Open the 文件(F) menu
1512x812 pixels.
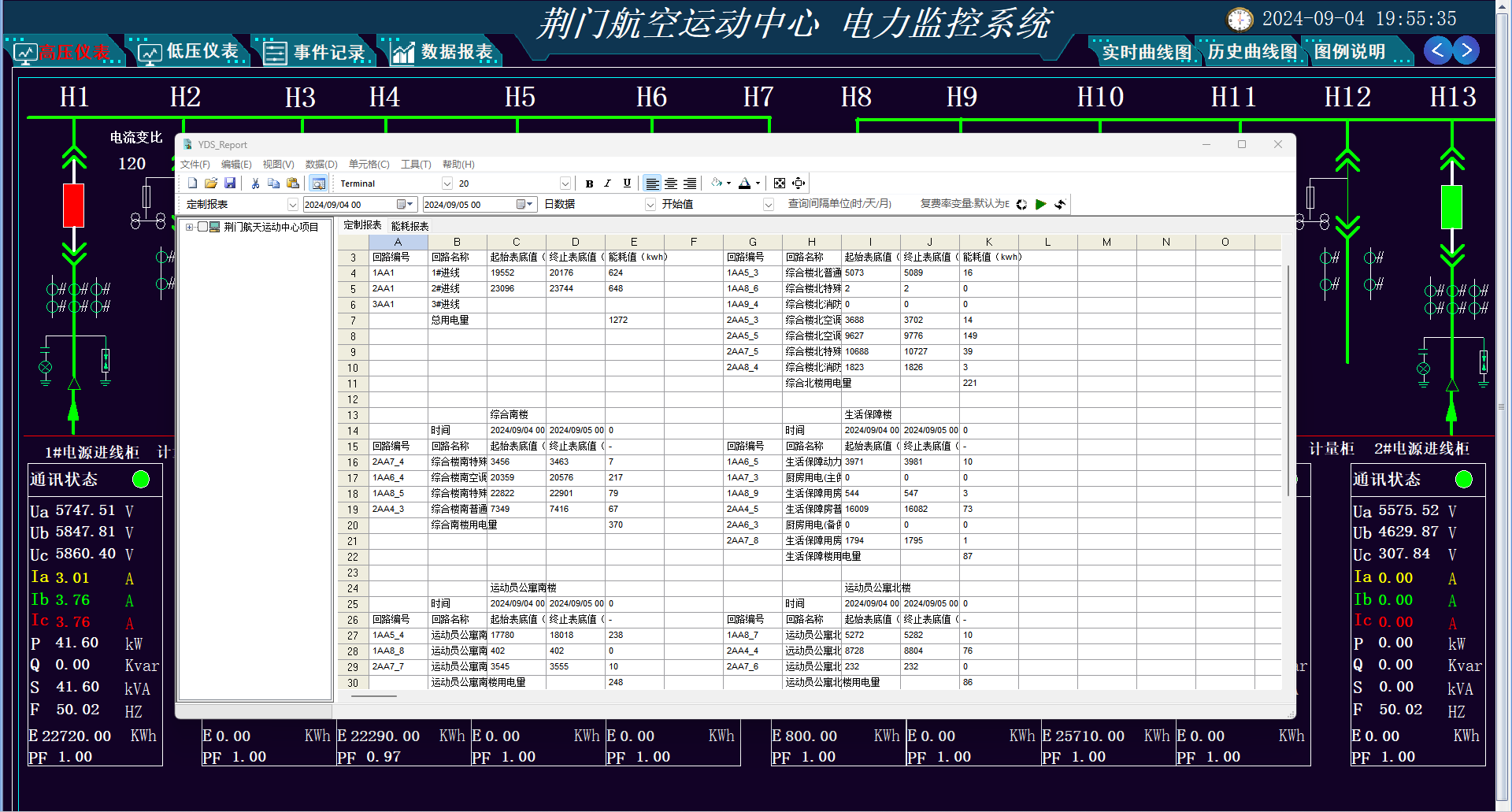pyautogui.click(x=195, y=165)
